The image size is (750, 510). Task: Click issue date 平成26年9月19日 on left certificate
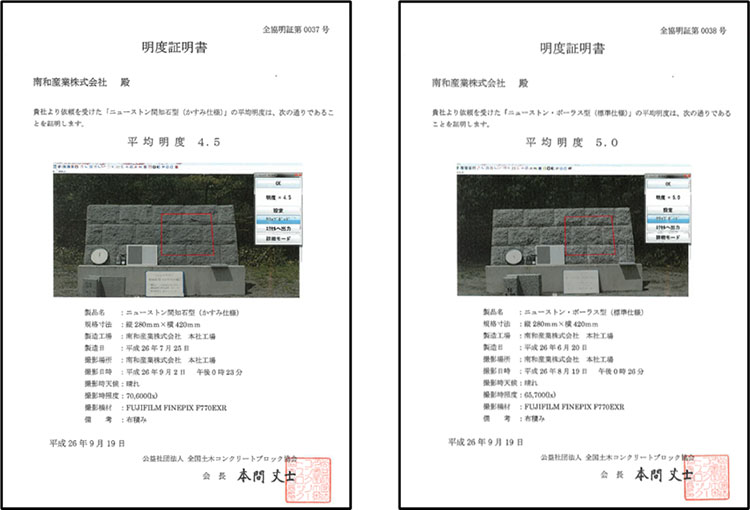[88, 444]
